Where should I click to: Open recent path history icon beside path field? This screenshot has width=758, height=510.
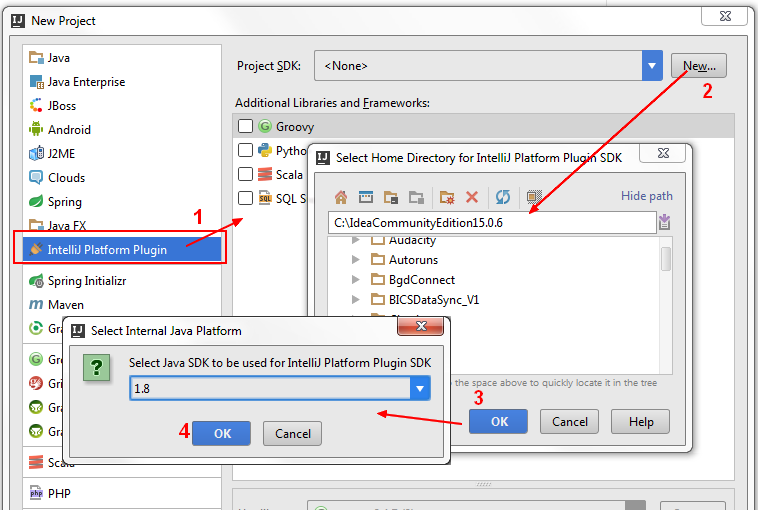pyautogui.click(x=665, y=222)
